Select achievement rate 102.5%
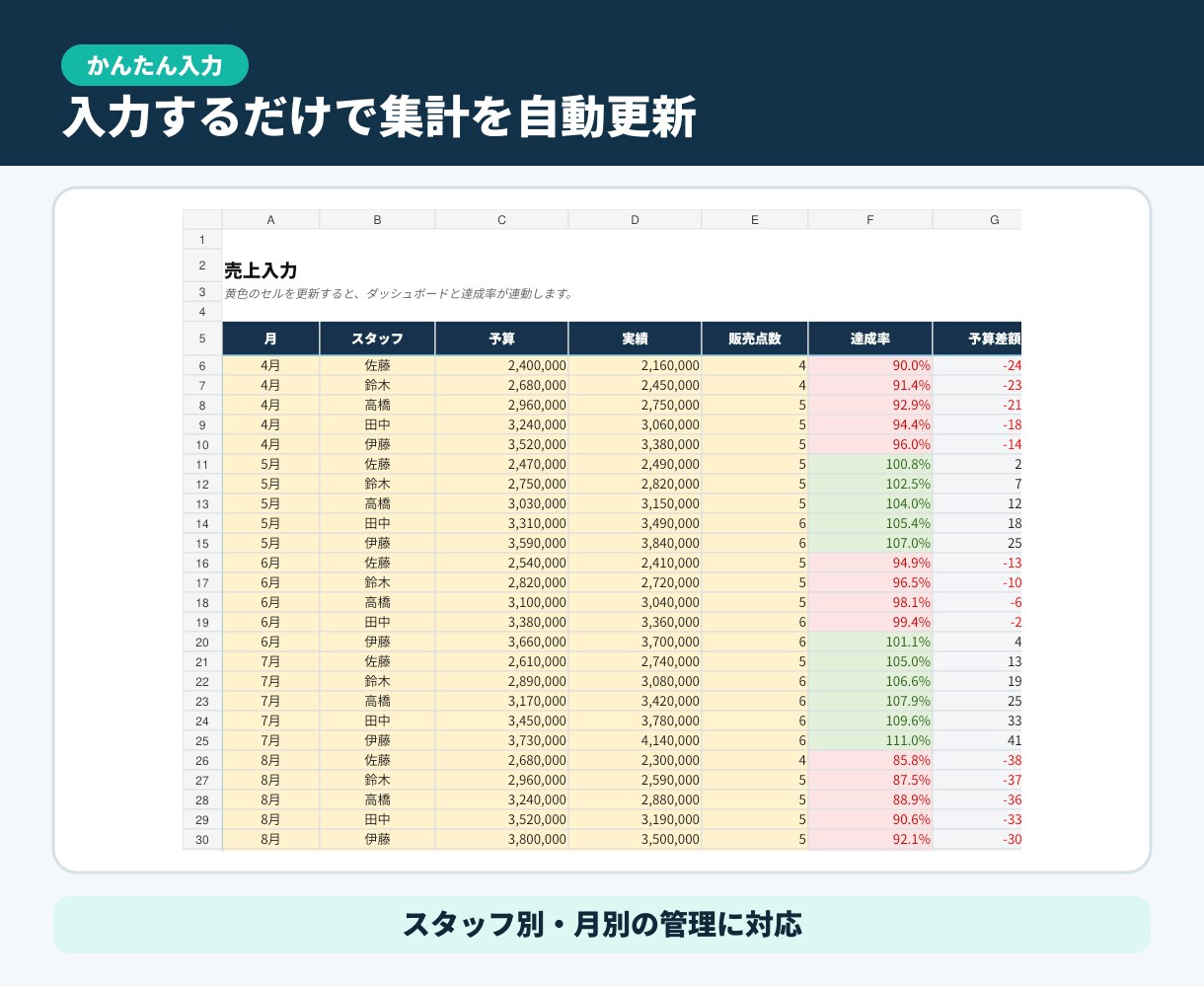Screen dimensions: 1204x987 point(870,484)
